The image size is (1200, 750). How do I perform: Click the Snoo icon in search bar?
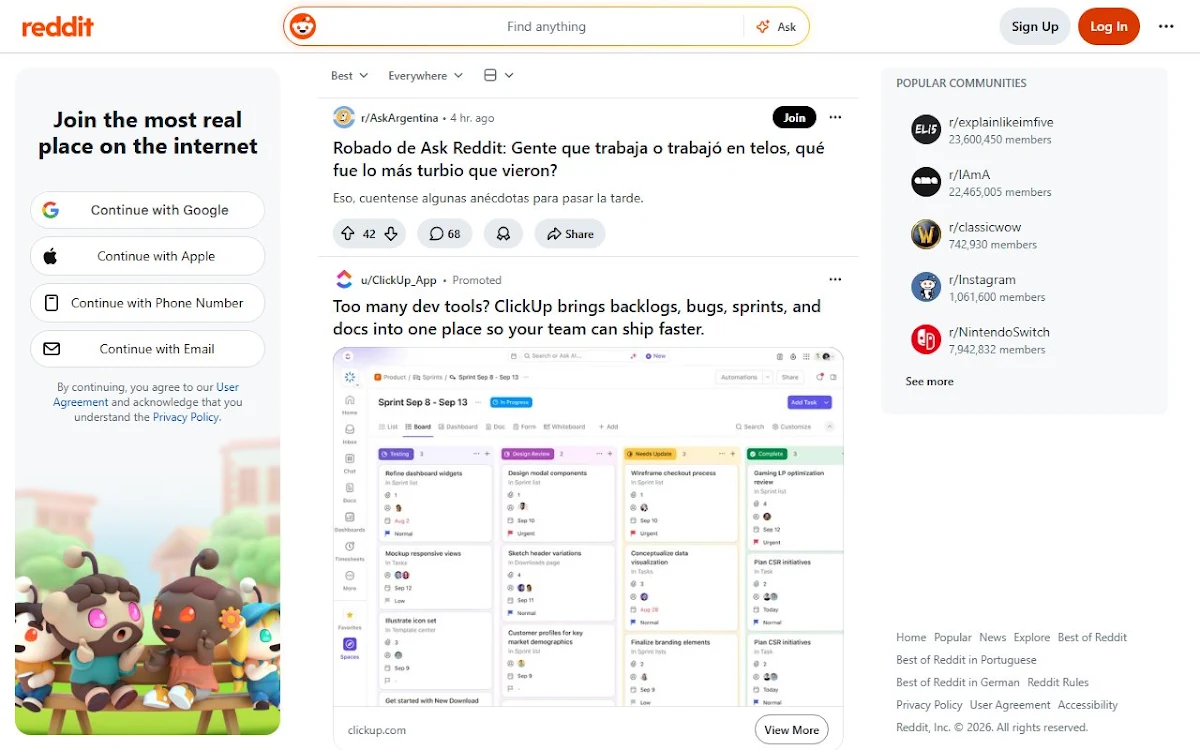pyautogui.click(x=302, y=27)
